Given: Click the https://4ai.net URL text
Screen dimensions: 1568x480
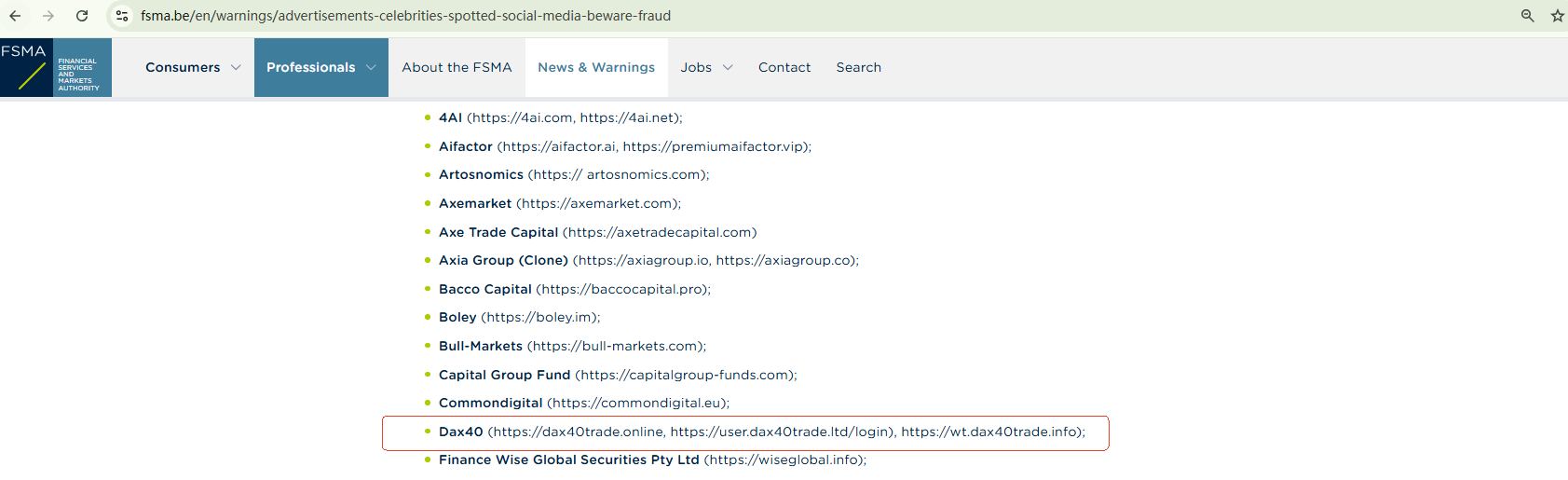Looking at the screenshot, I should (x=627, y=117).
